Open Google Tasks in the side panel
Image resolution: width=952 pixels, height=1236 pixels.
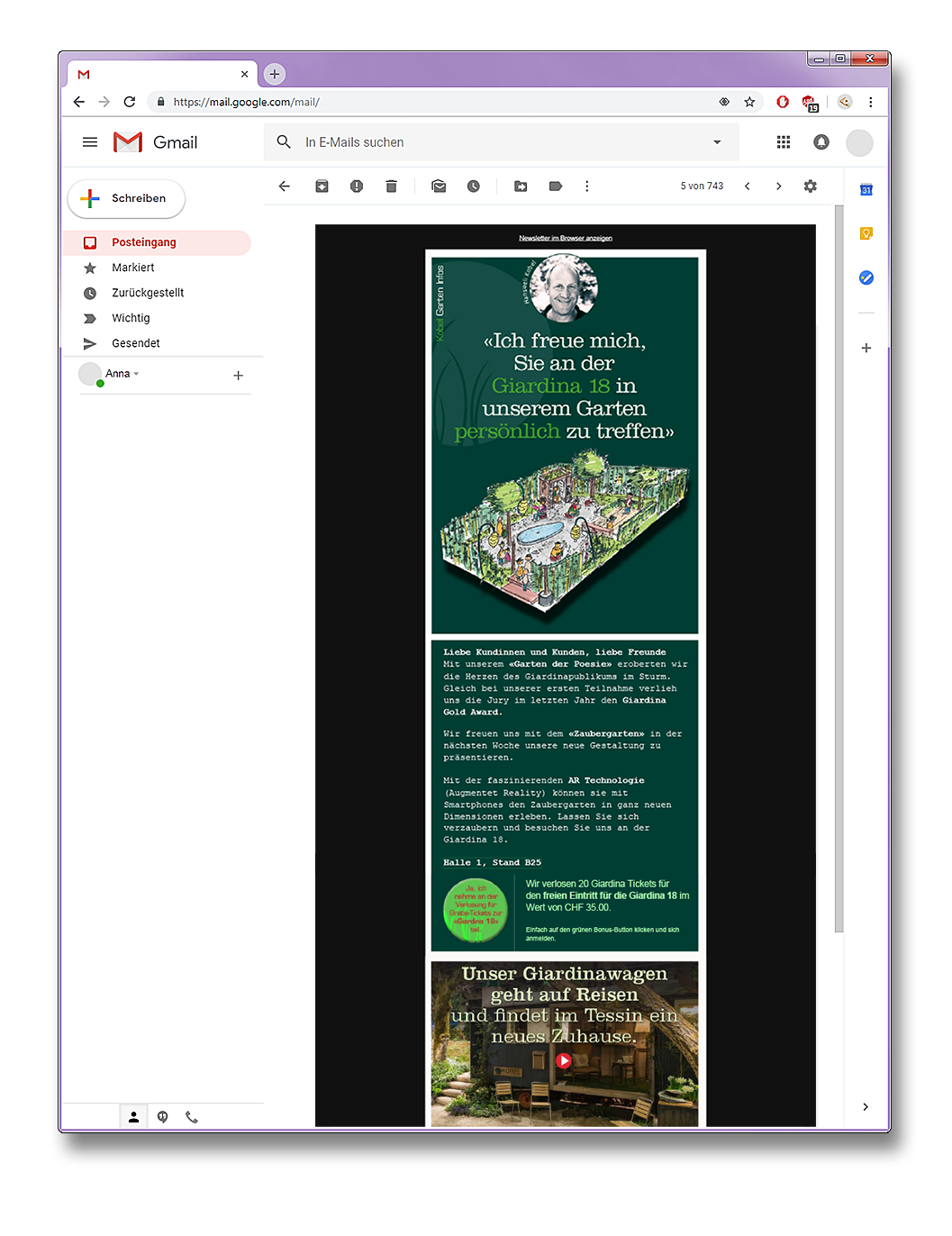866,277
